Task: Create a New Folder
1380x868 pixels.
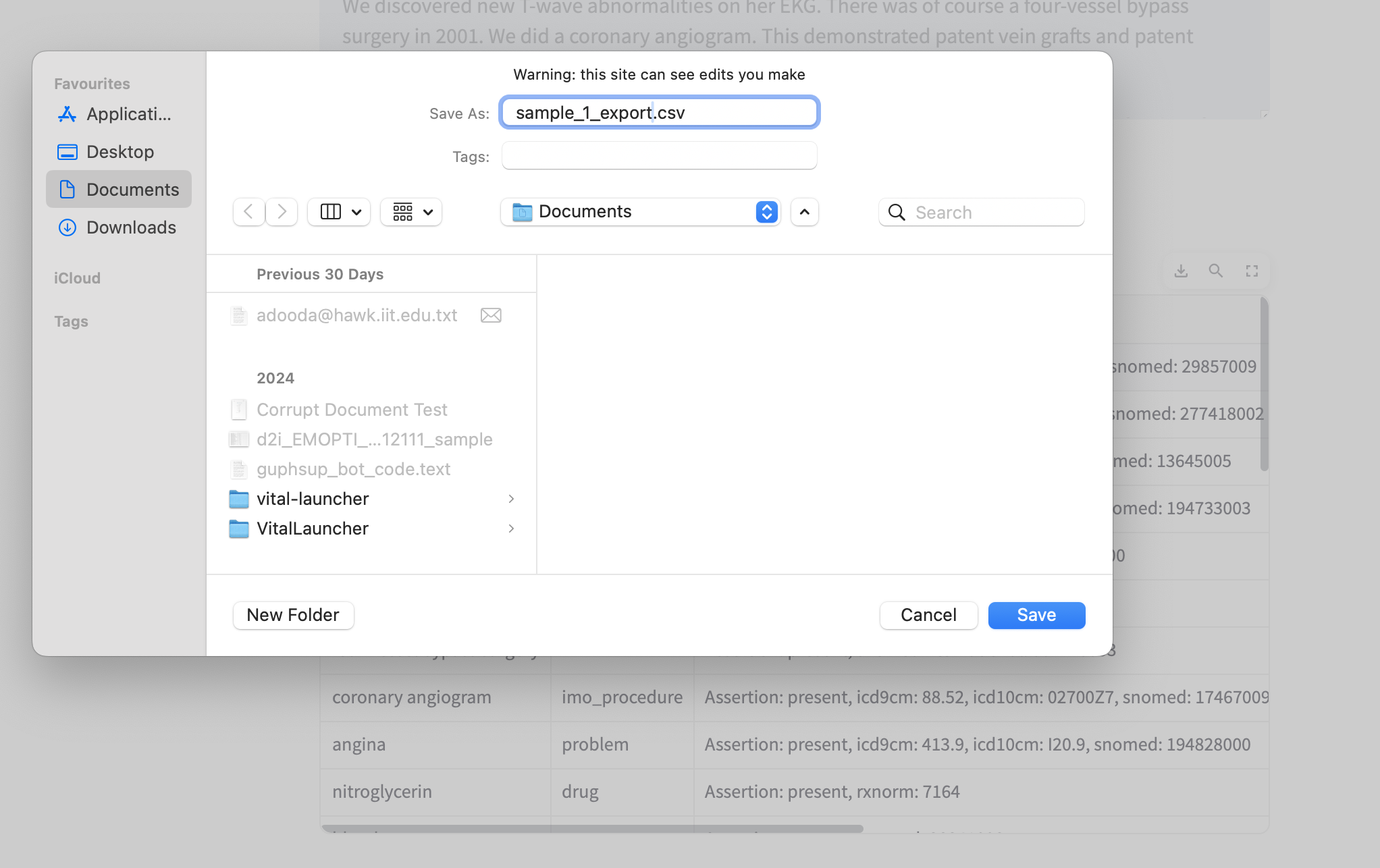Action: tap(293, 615)
